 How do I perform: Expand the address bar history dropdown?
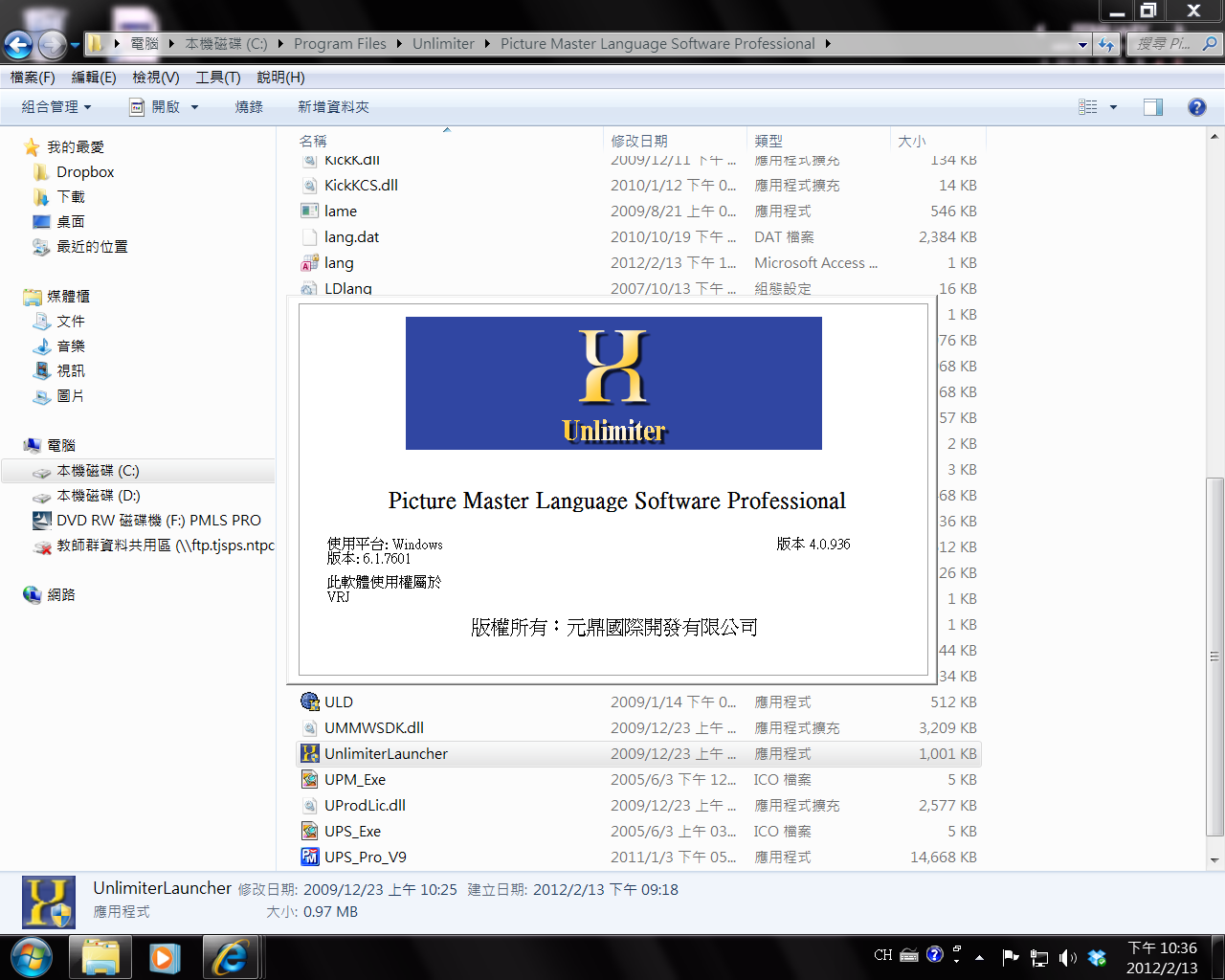pos(1082,44)
